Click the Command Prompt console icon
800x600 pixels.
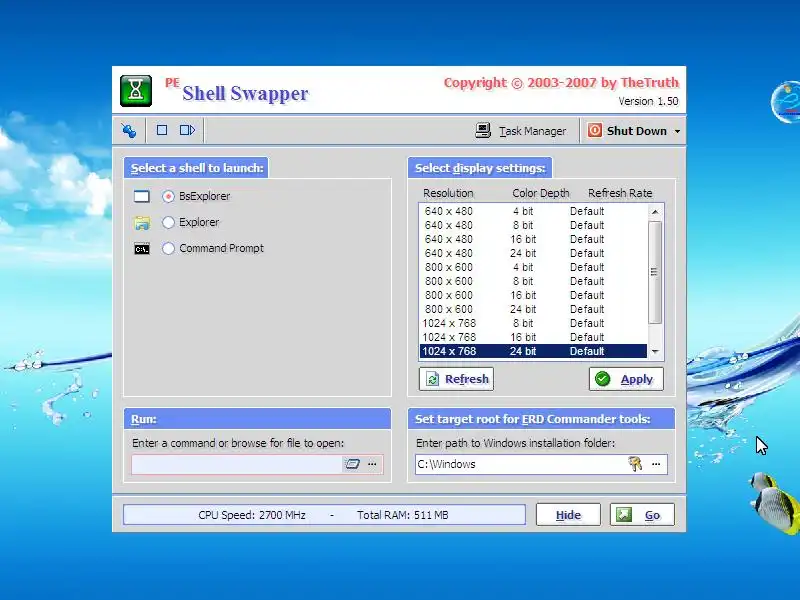tap(142, 249)
